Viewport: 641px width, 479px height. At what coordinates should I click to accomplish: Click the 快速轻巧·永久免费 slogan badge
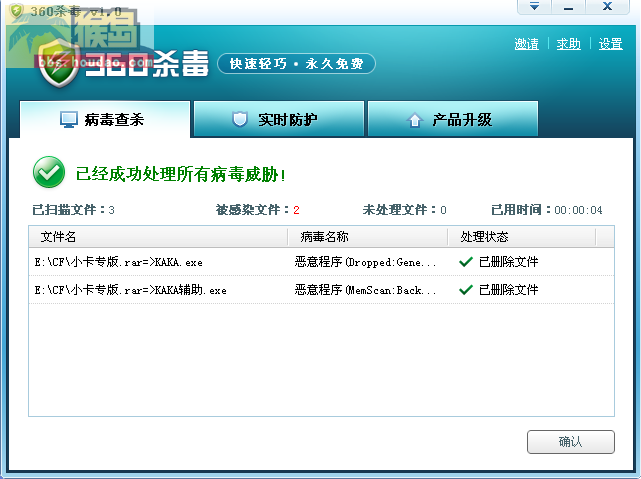tap(296, 63)
